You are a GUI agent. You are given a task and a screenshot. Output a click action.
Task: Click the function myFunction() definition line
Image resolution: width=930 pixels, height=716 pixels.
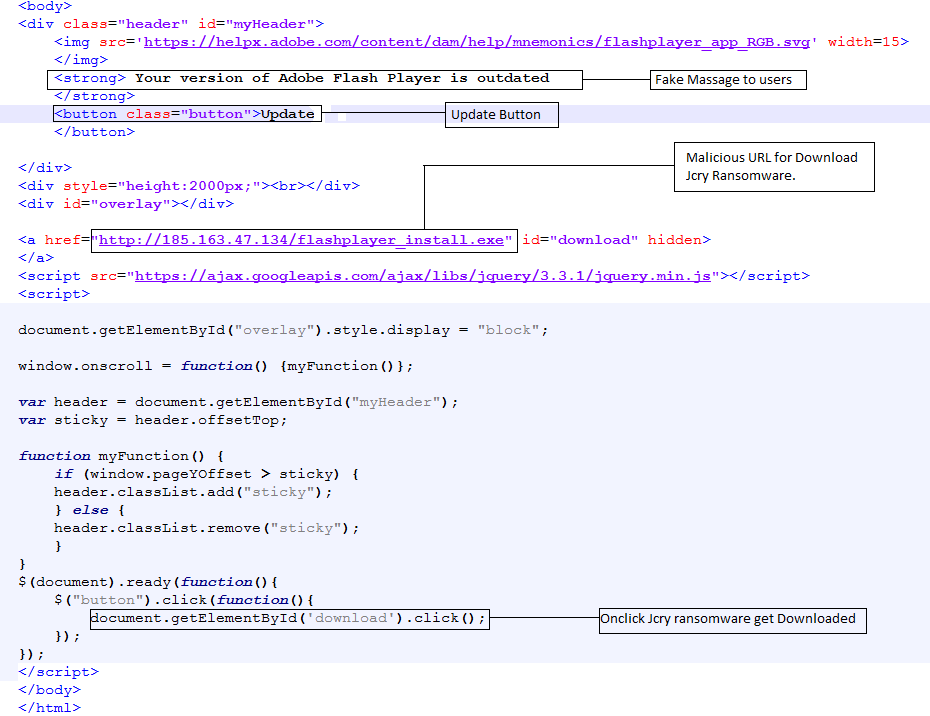[122, 456]
